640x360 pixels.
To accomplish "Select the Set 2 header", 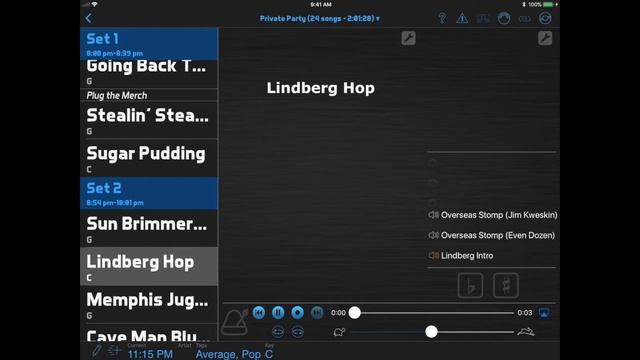I will pos(149,193).
